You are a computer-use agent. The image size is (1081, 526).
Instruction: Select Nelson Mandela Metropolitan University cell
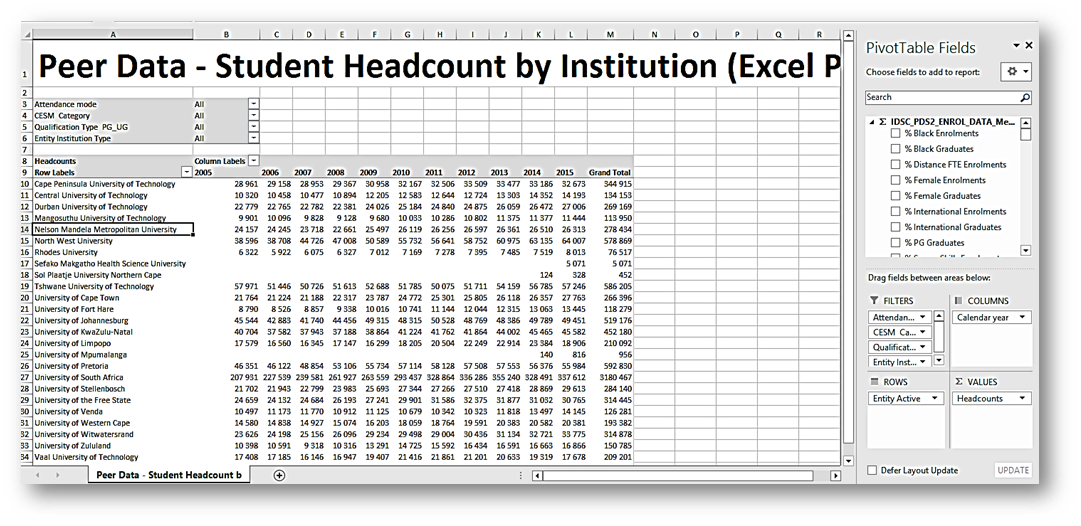tap(113, 230)
